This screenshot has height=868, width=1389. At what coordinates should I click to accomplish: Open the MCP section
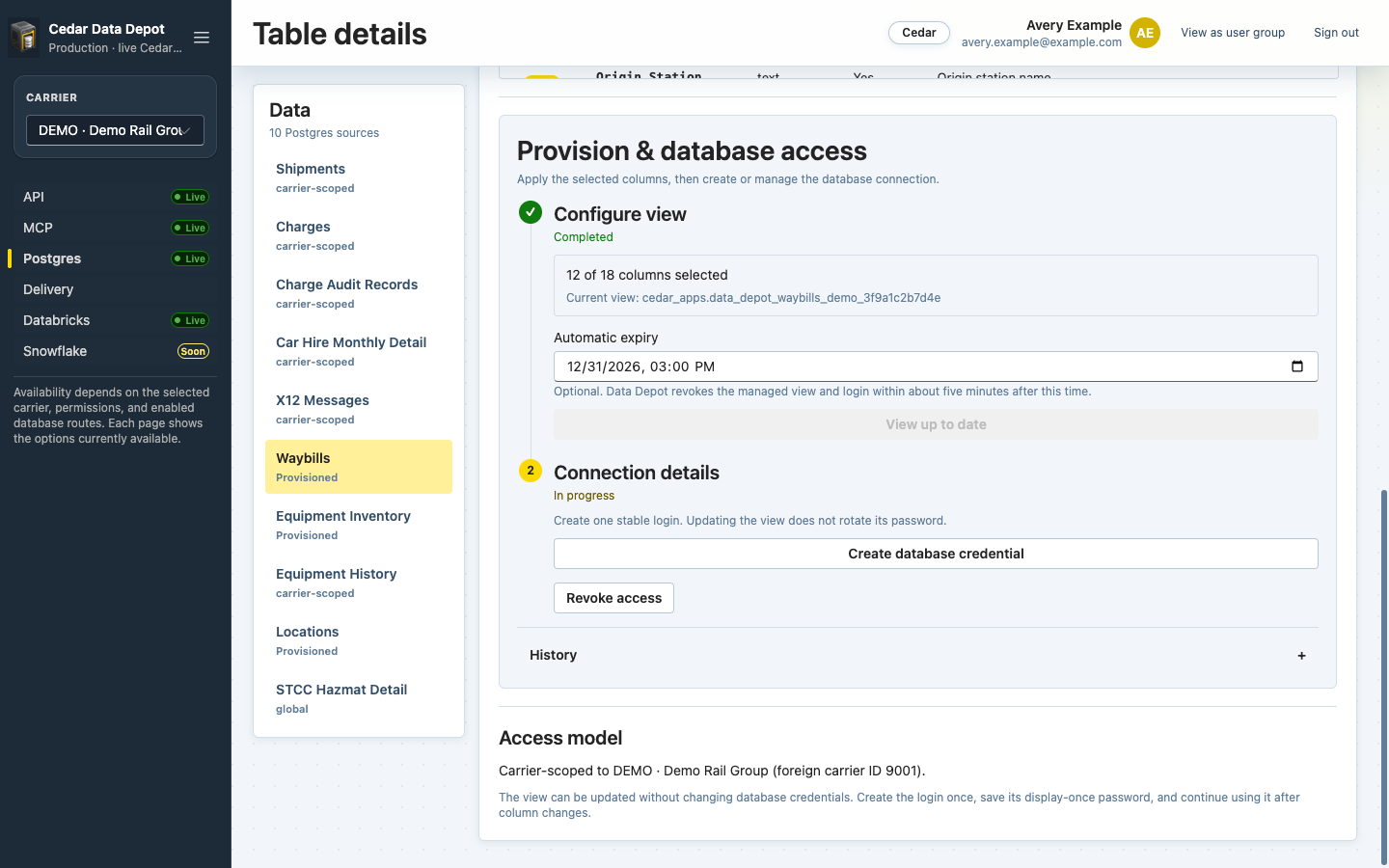coord(116,228)
